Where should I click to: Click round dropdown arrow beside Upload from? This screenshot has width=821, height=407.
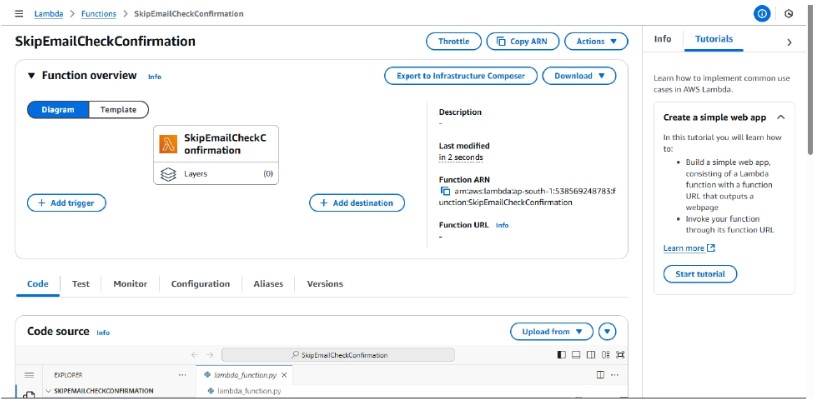[x=607, y=332]
